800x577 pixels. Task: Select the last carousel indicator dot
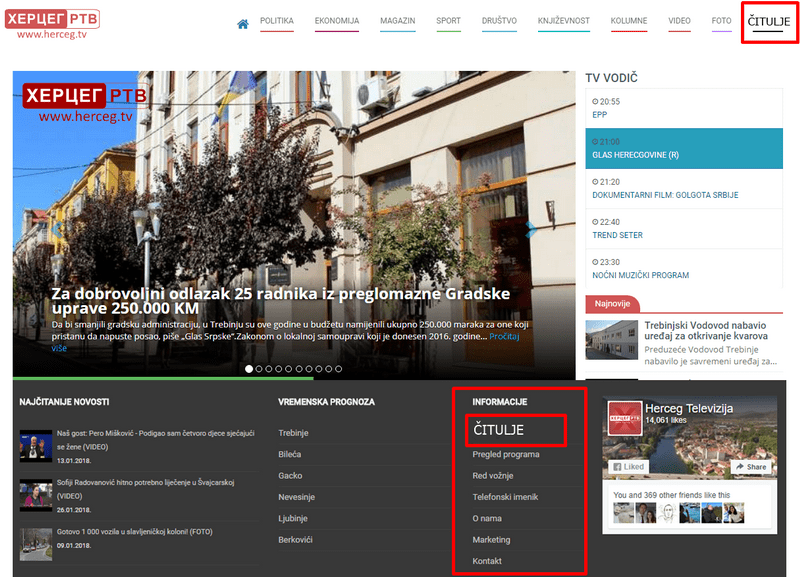click(338, 369)
